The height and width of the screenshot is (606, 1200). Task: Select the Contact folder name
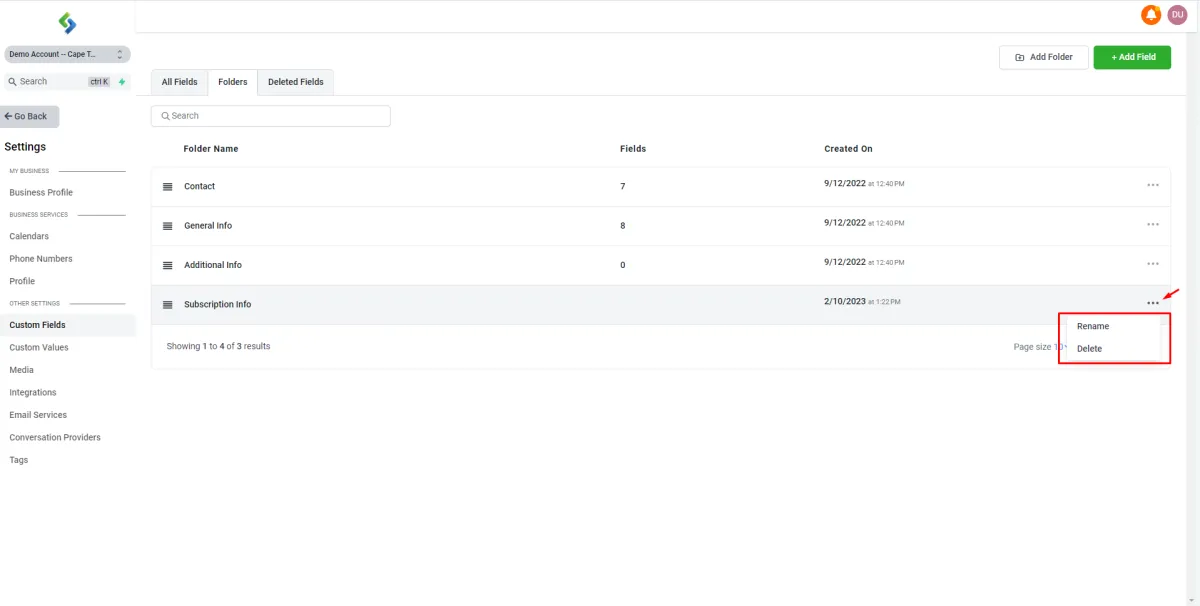[199, 187]
